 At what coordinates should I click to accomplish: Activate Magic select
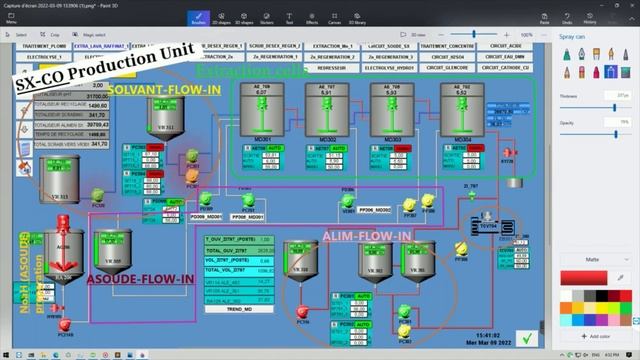(x=89, y=35)
